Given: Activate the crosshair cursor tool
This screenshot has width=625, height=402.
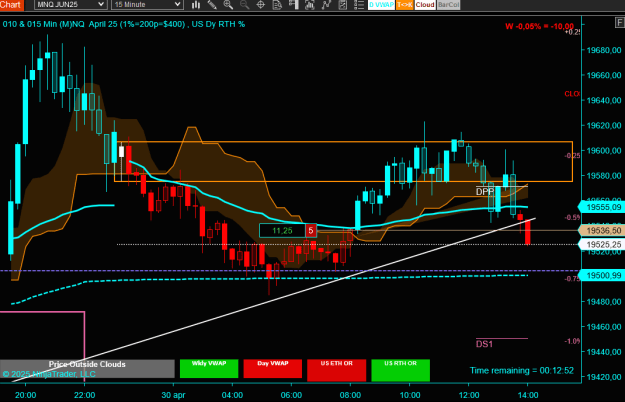Looking at the screenshot, I should click(260, 4).
